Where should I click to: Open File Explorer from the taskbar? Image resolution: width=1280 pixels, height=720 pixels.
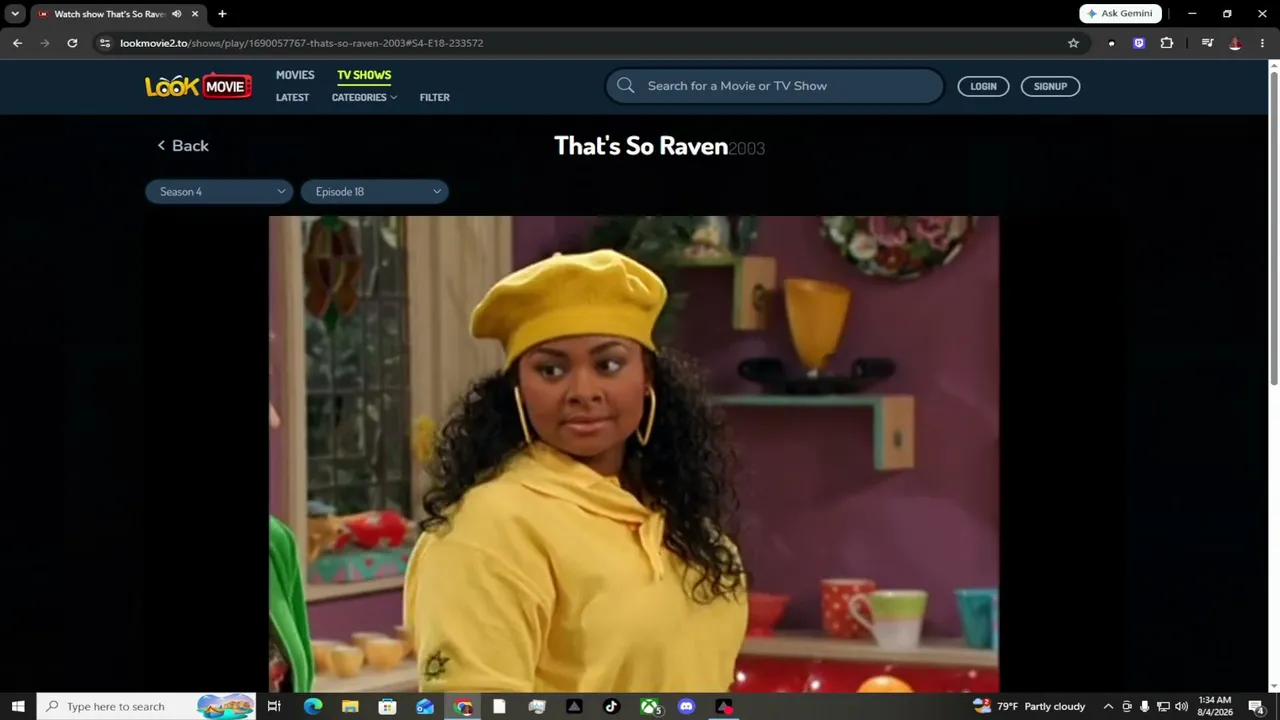[x=350, y=706]
